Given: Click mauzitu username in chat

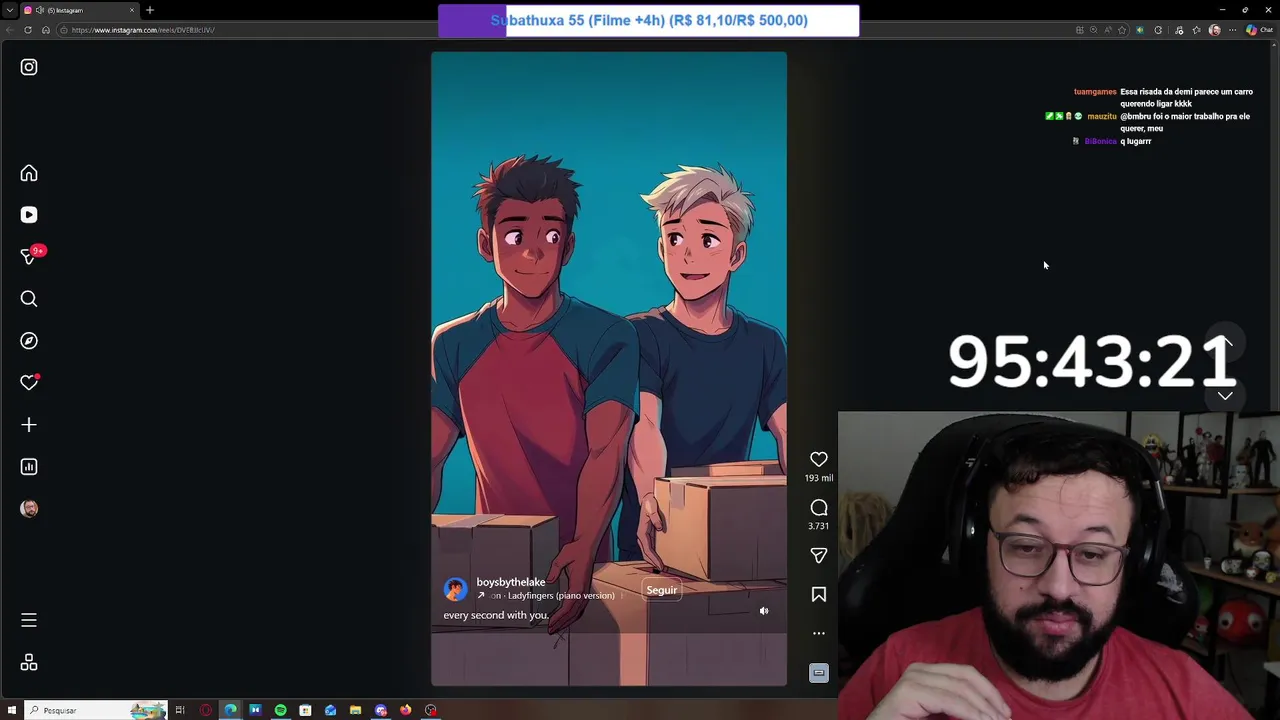Looking at the screenshot, I should click(x=1102, y=116).
